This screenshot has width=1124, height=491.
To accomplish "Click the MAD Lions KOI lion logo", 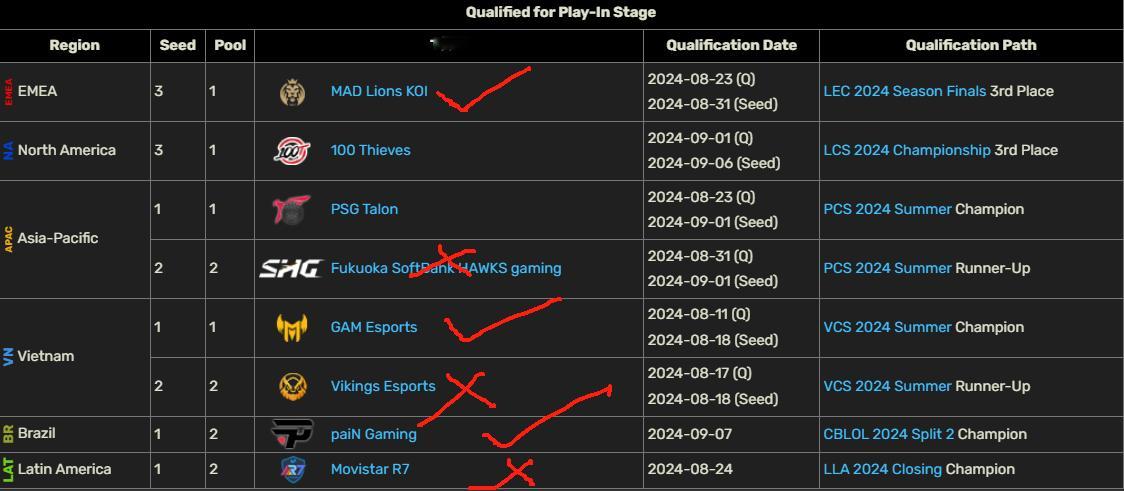I will pos(292,92).
